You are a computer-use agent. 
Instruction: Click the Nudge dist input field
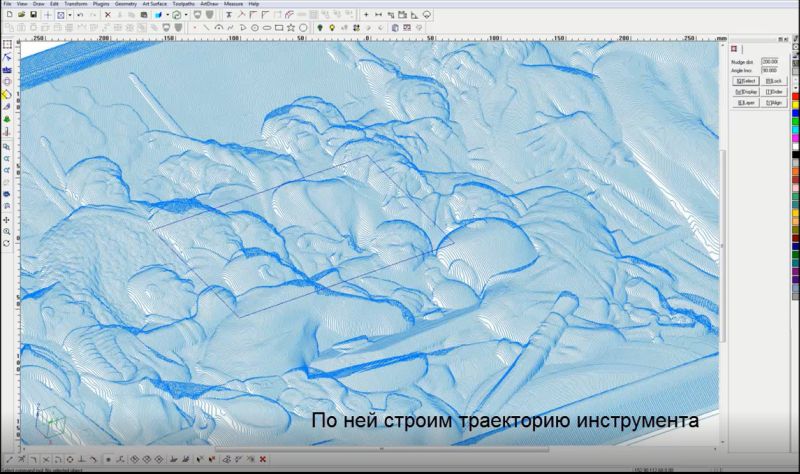(x=770, y=62)
